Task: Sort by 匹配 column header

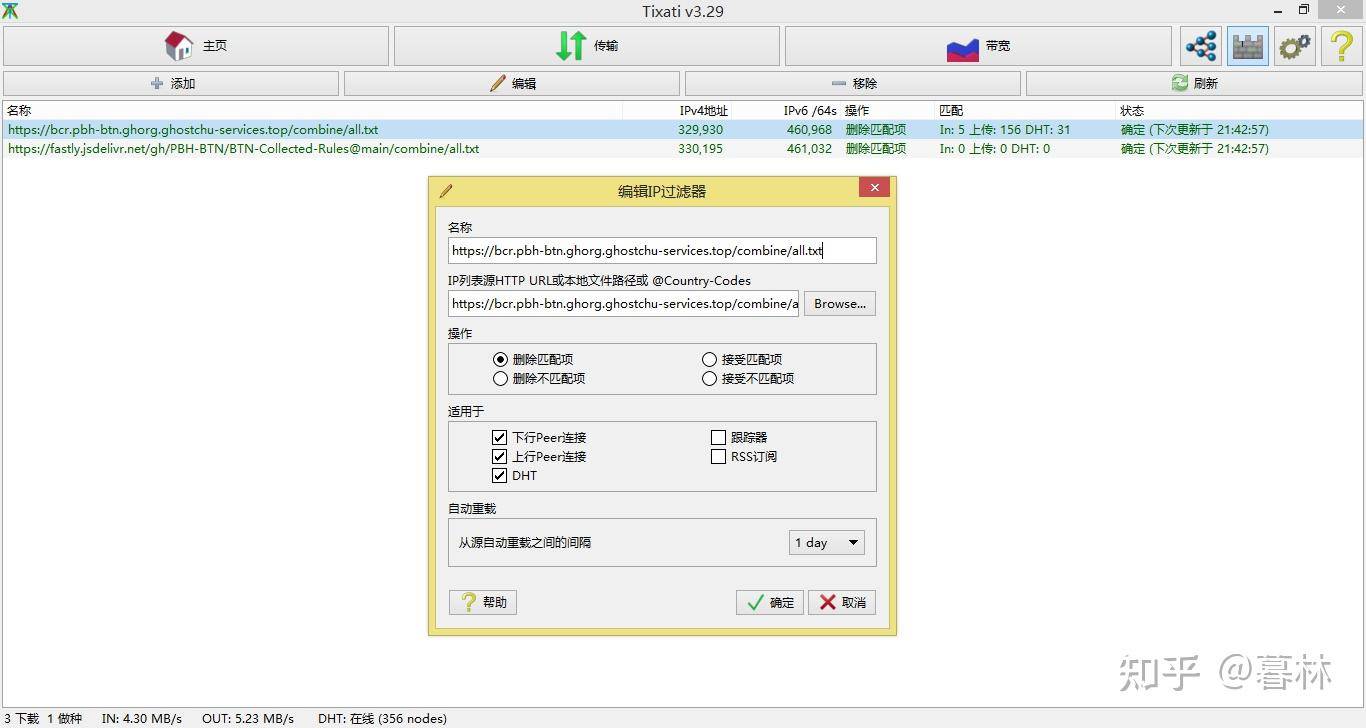Action: 951,111
